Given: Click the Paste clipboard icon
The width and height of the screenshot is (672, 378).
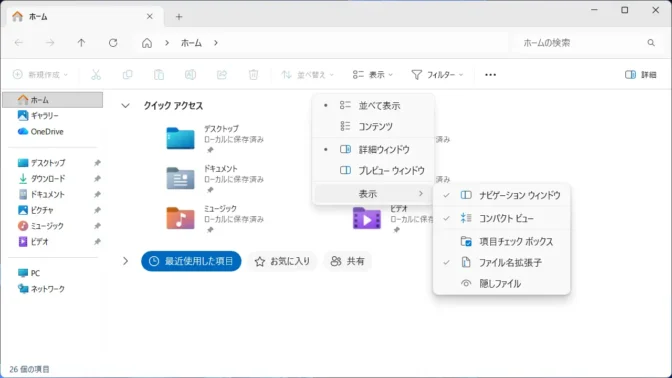Looking at the screenshot, I should 159,75.
